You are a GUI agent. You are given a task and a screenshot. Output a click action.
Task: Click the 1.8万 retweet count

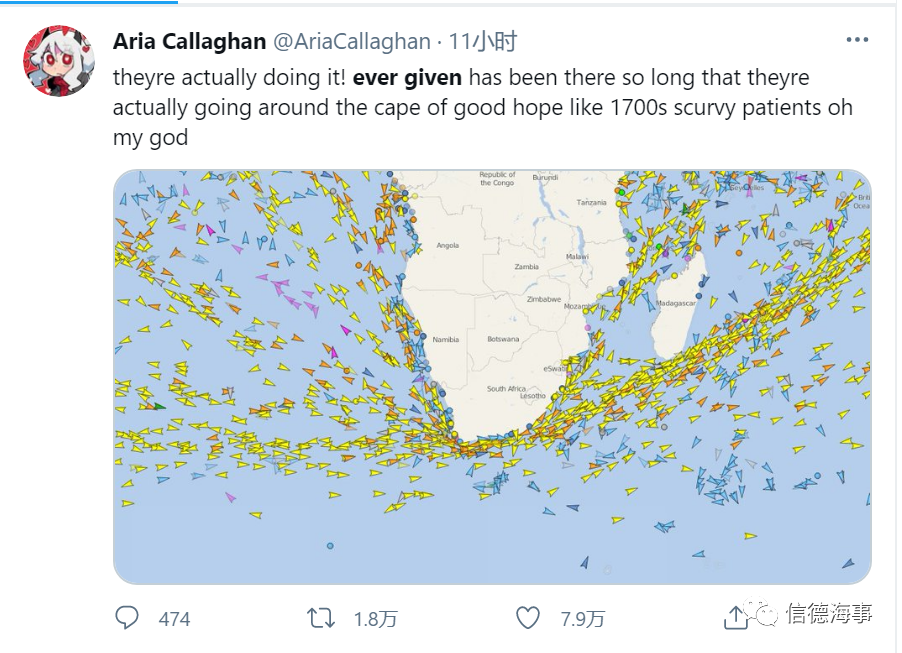[x=375, y=619]
